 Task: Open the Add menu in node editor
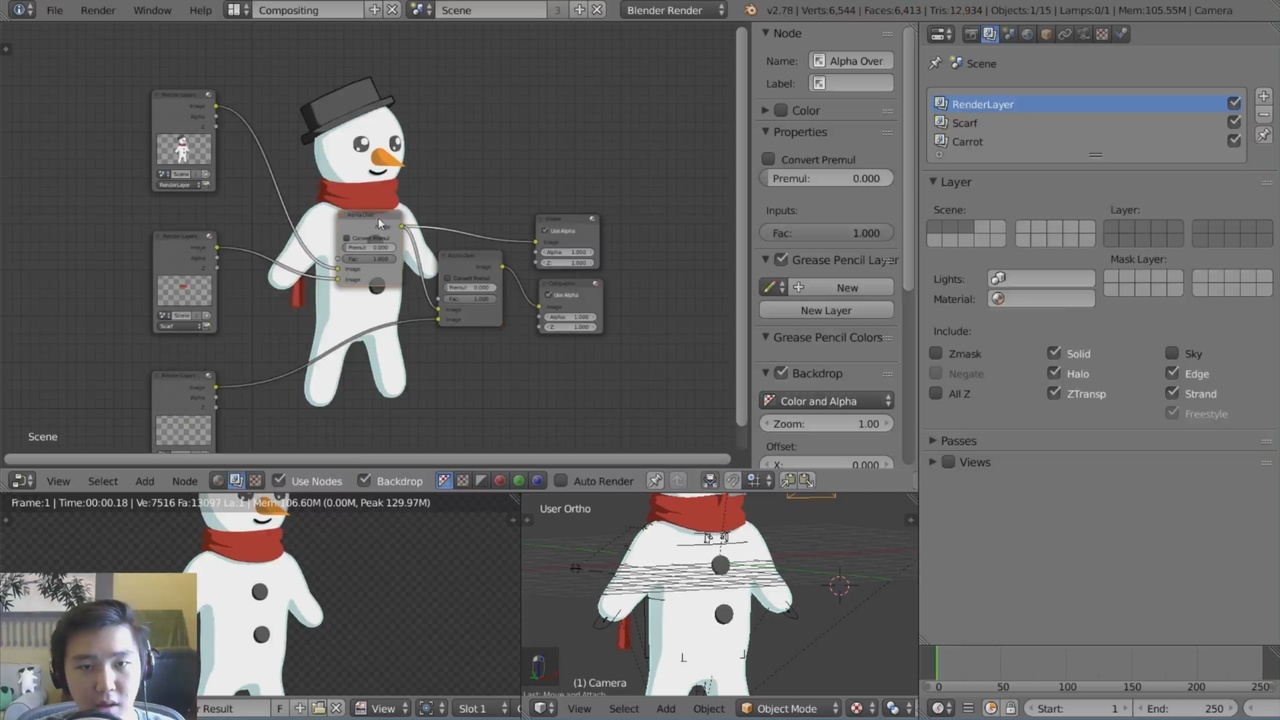click(x=145, y=481)
